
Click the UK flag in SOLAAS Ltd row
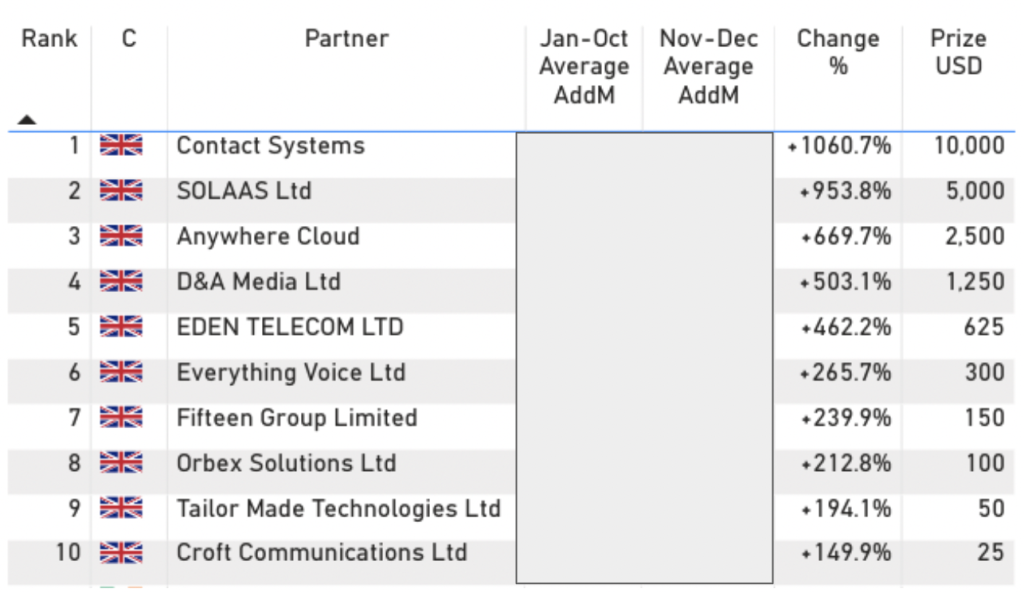[121, 191]
